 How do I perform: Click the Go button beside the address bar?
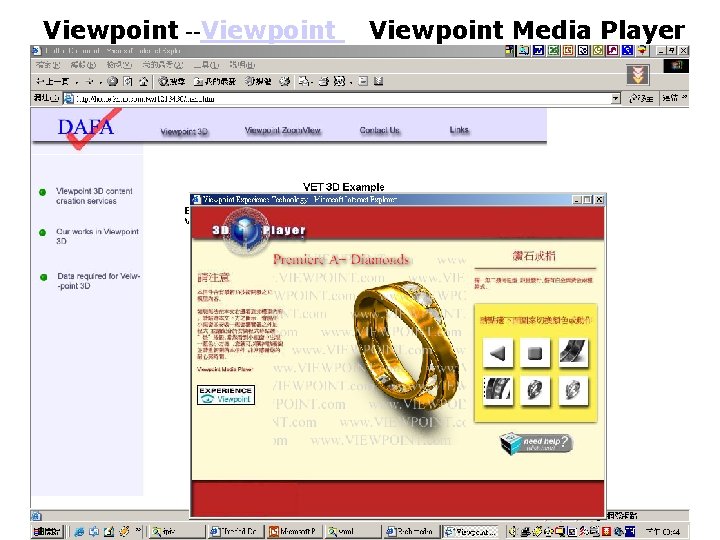click(x=641, y=98)
